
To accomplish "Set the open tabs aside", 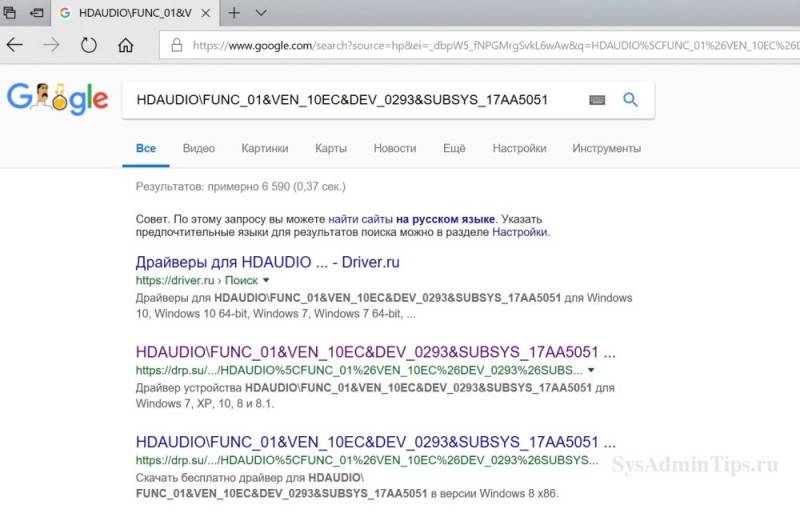I will pyautogui.click(x=36, y=13).
